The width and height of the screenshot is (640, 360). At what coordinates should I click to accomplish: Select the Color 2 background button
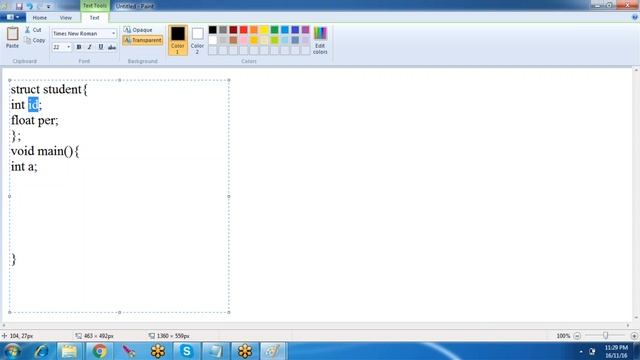(197, 40)
